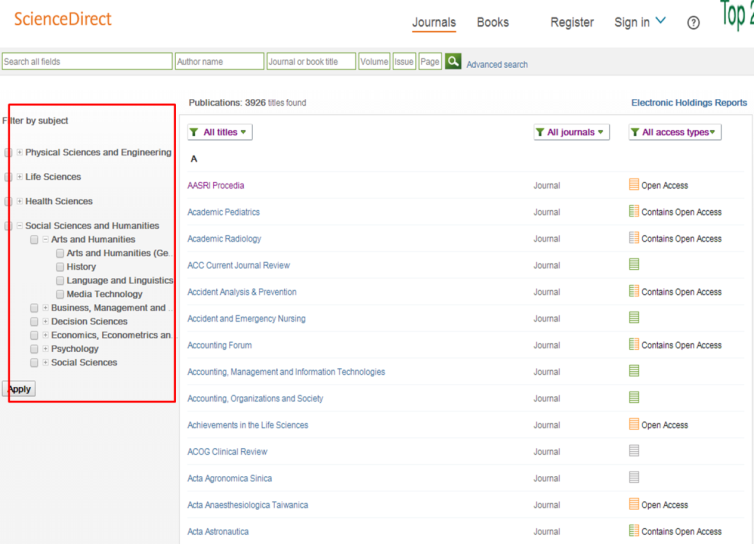Open All access types dropdown
The image size is (754, 544).
coord(675,132)
